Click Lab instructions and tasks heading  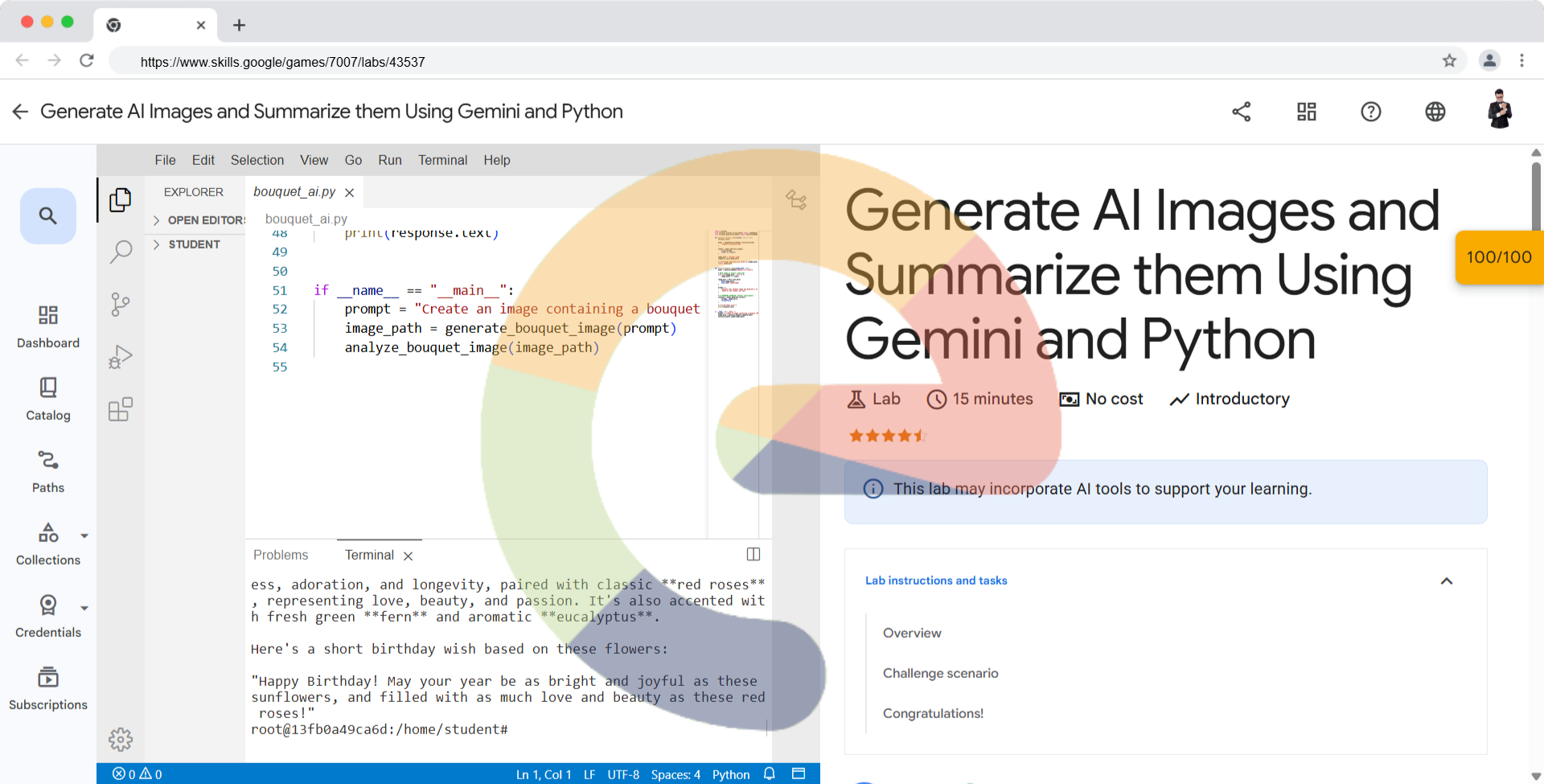(x=936, y=581)
